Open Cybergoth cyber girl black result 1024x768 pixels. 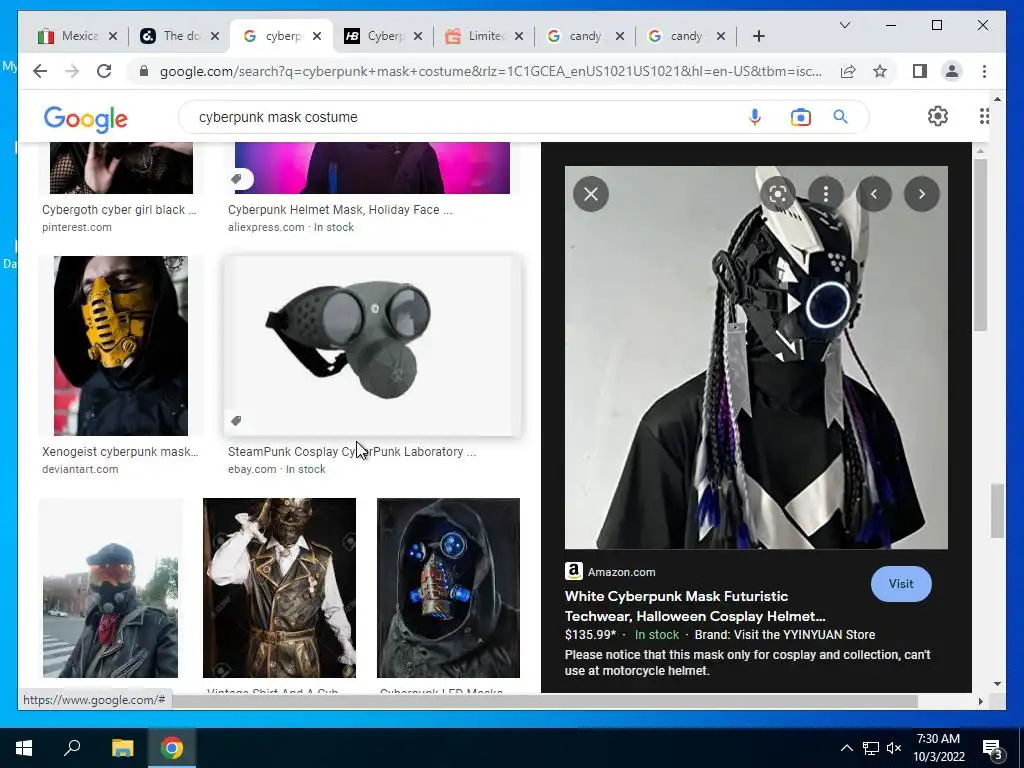(119, 210)
